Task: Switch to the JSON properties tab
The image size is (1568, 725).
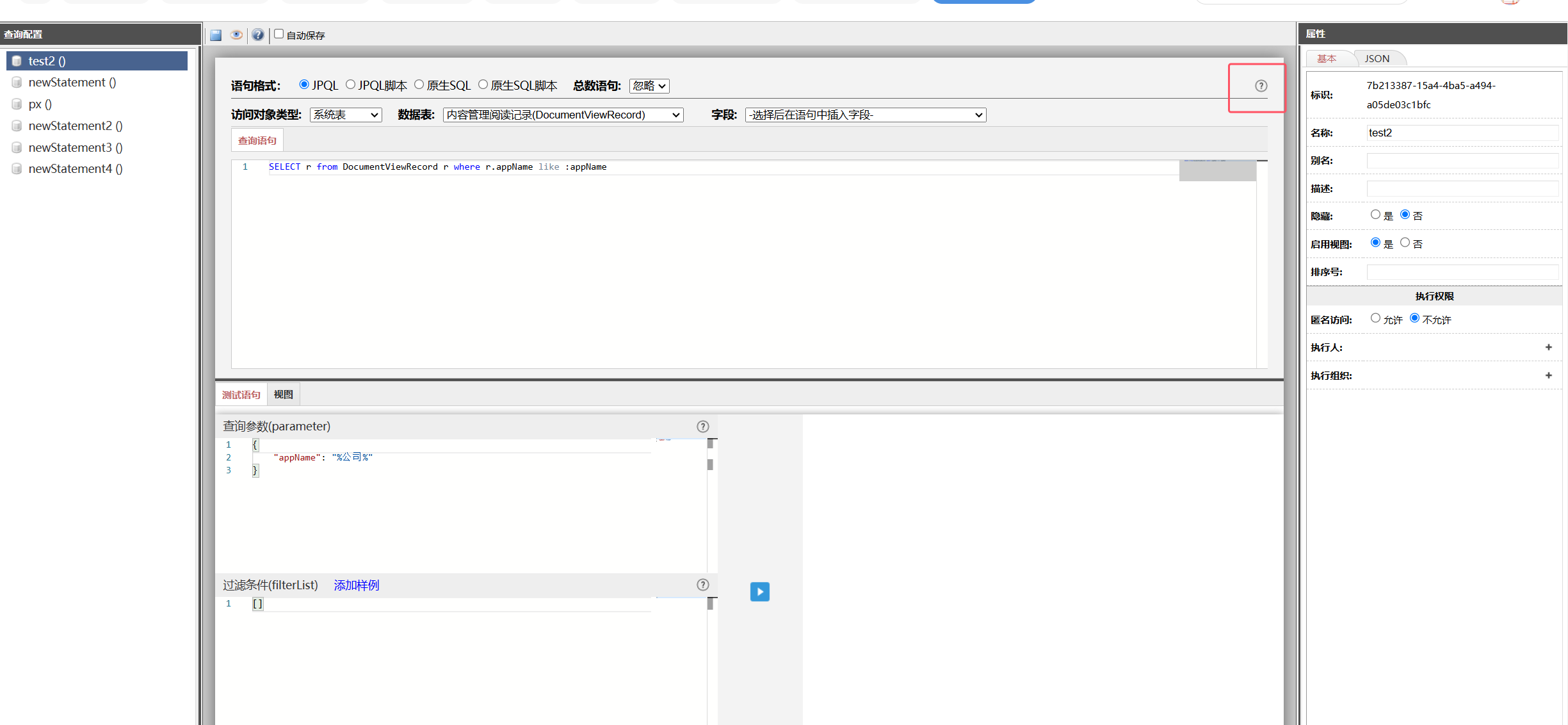Action: [1377, 58]
